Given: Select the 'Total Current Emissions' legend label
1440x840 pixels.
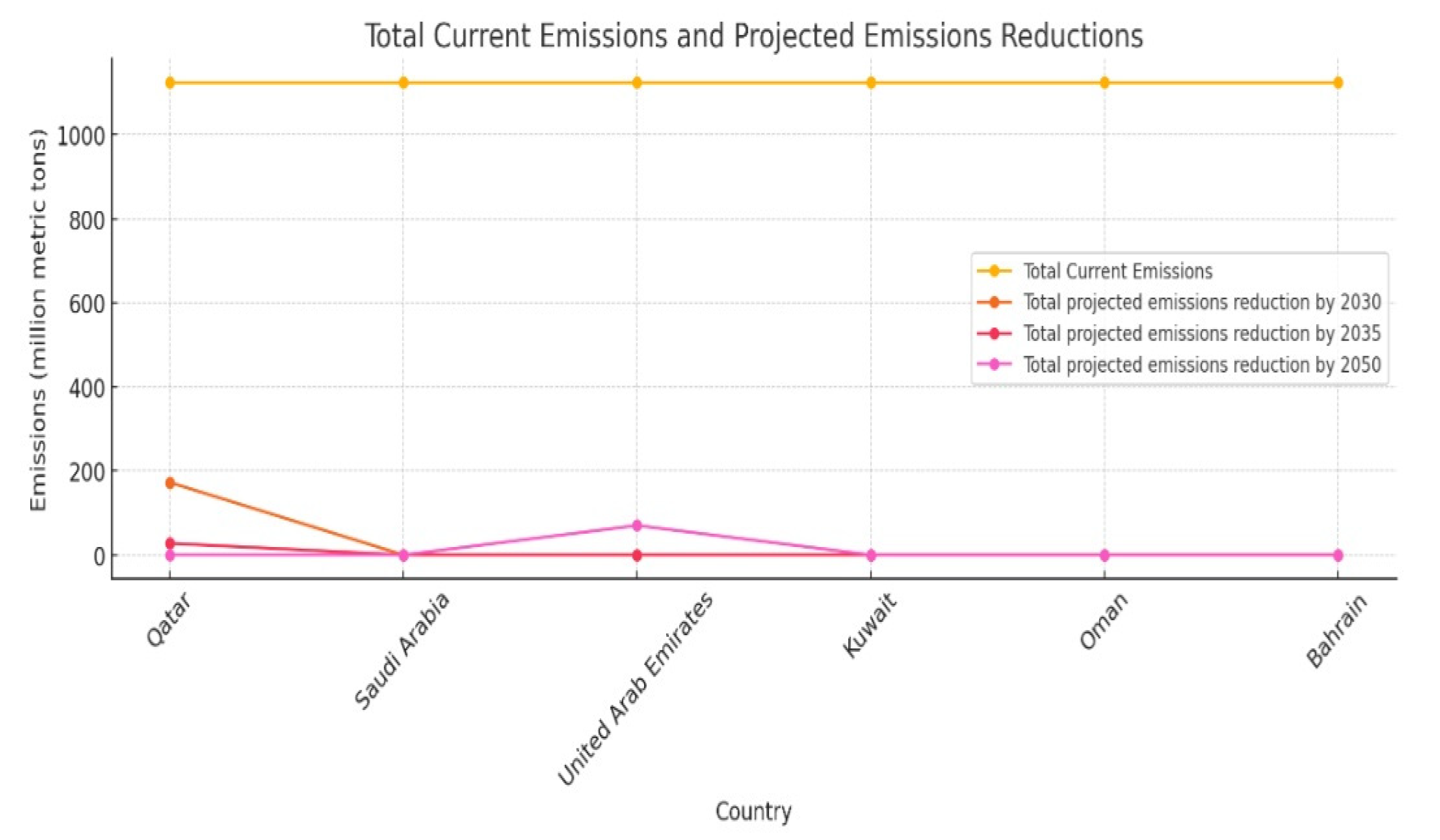Looking at the screenshot, I should pyautogui.click(x=1117, y=271).
